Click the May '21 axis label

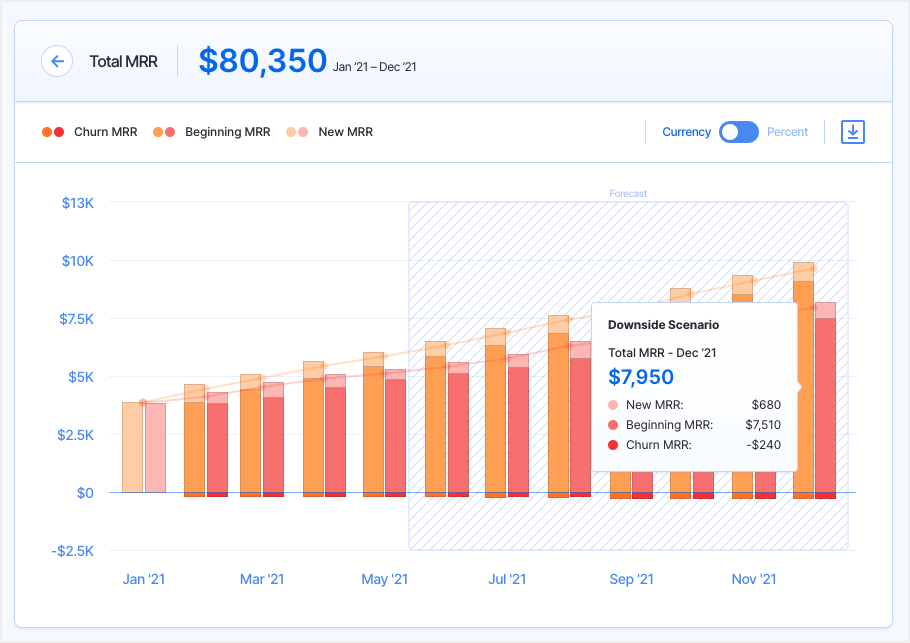(385, 579)
